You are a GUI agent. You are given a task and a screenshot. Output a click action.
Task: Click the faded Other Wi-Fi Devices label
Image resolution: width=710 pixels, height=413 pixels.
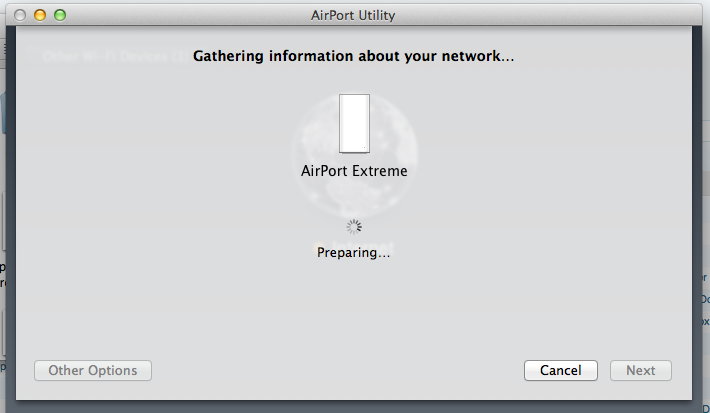tap(115, 56)
